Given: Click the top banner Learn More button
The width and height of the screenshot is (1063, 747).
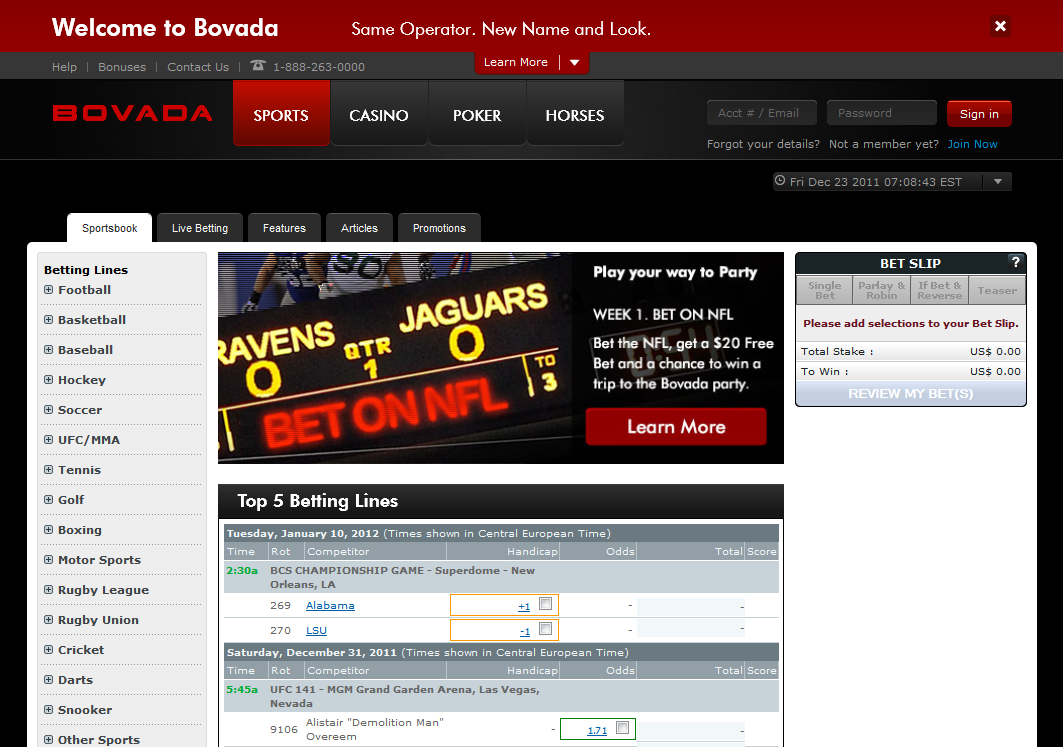Looking at the screenshot, I should 516,62.
